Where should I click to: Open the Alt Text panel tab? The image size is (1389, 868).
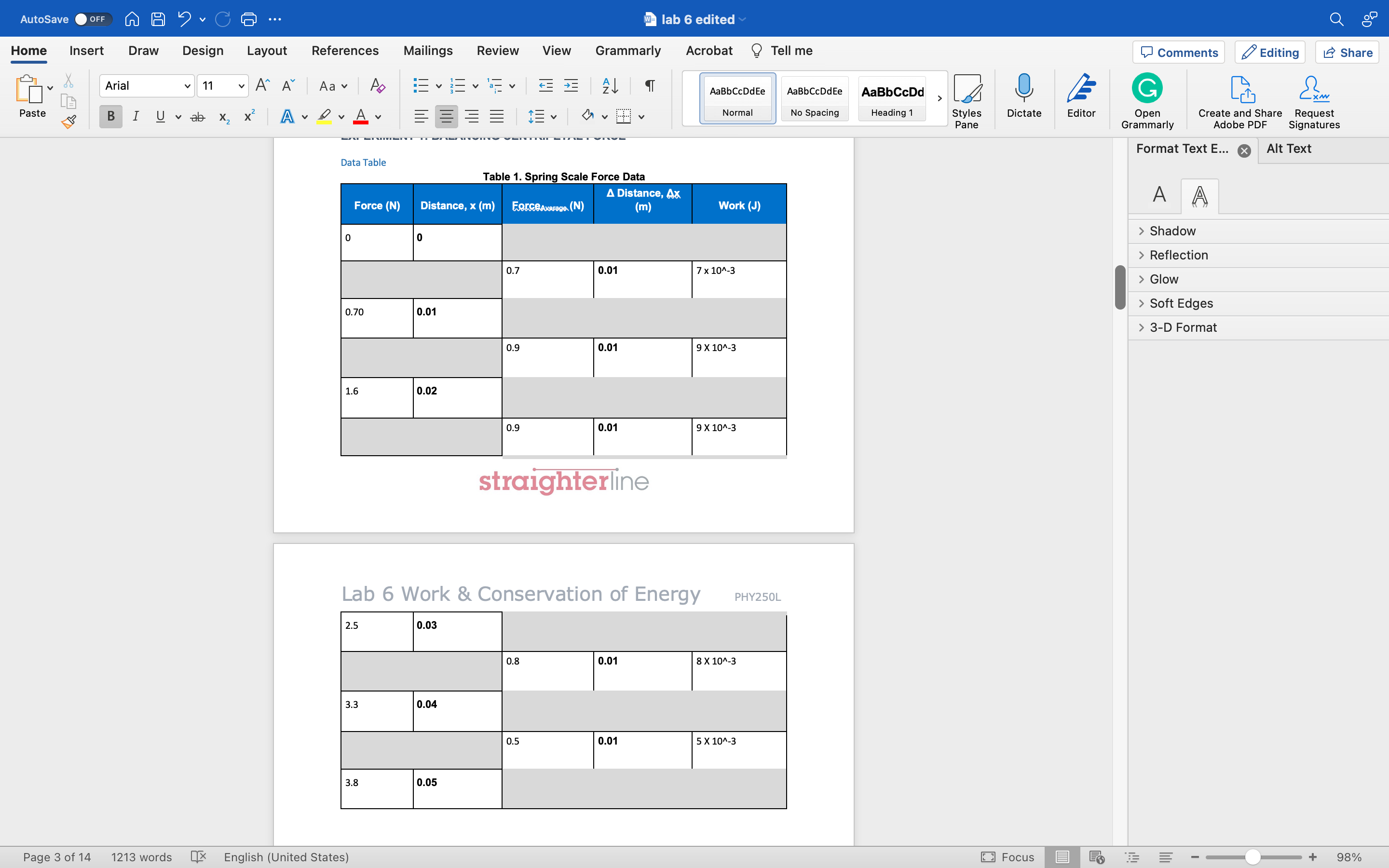pyautogui.click(x=1289, y=149)
